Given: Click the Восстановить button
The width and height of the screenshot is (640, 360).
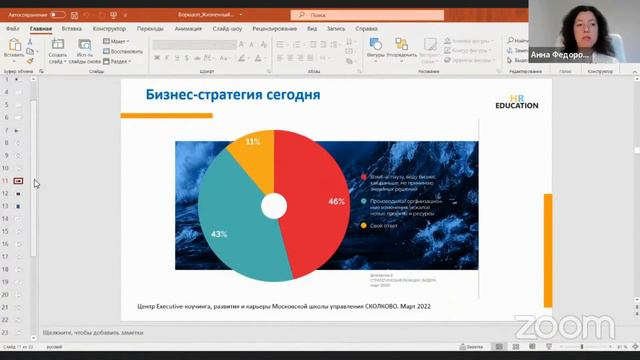Looking at the screenshot, I should click(122, 51).
